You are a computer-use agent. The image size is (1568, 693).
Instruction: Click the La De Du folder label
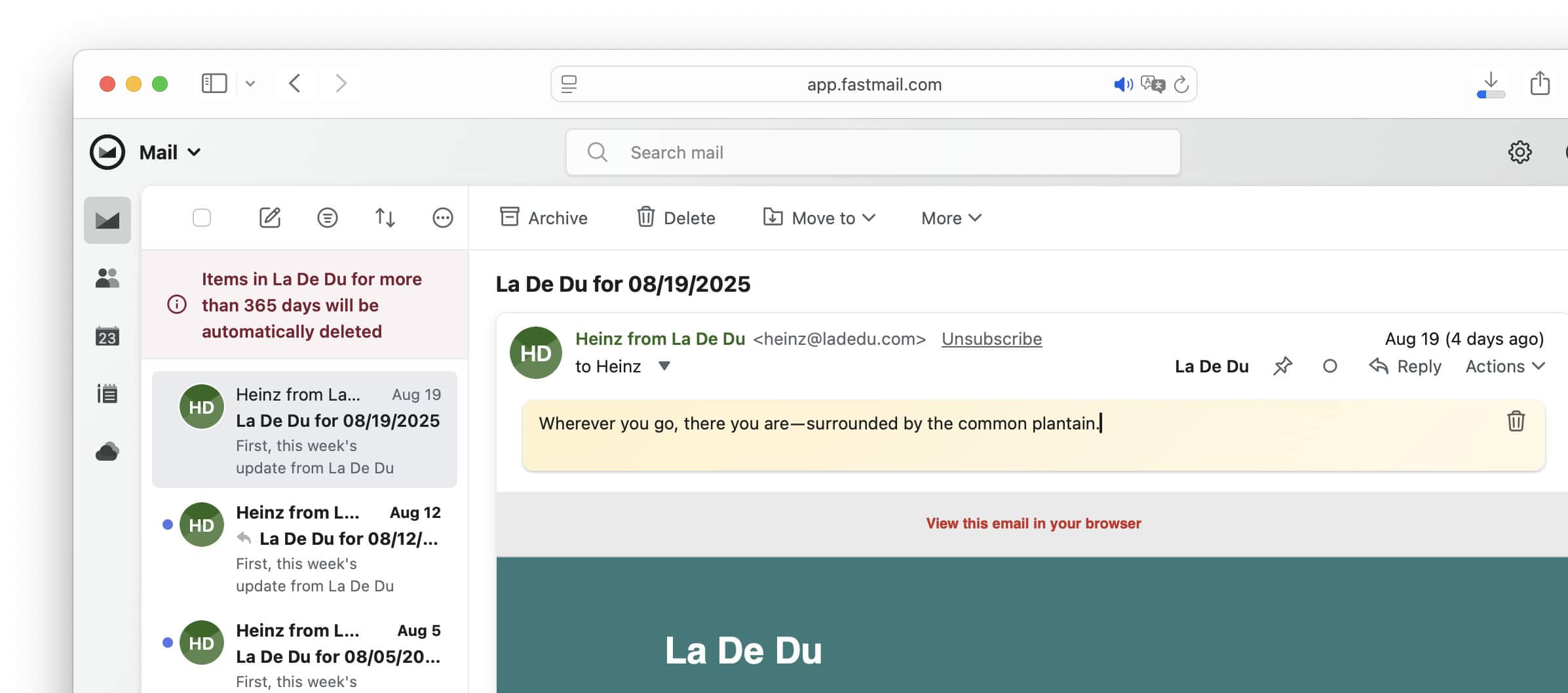(x=1212, y=366)
